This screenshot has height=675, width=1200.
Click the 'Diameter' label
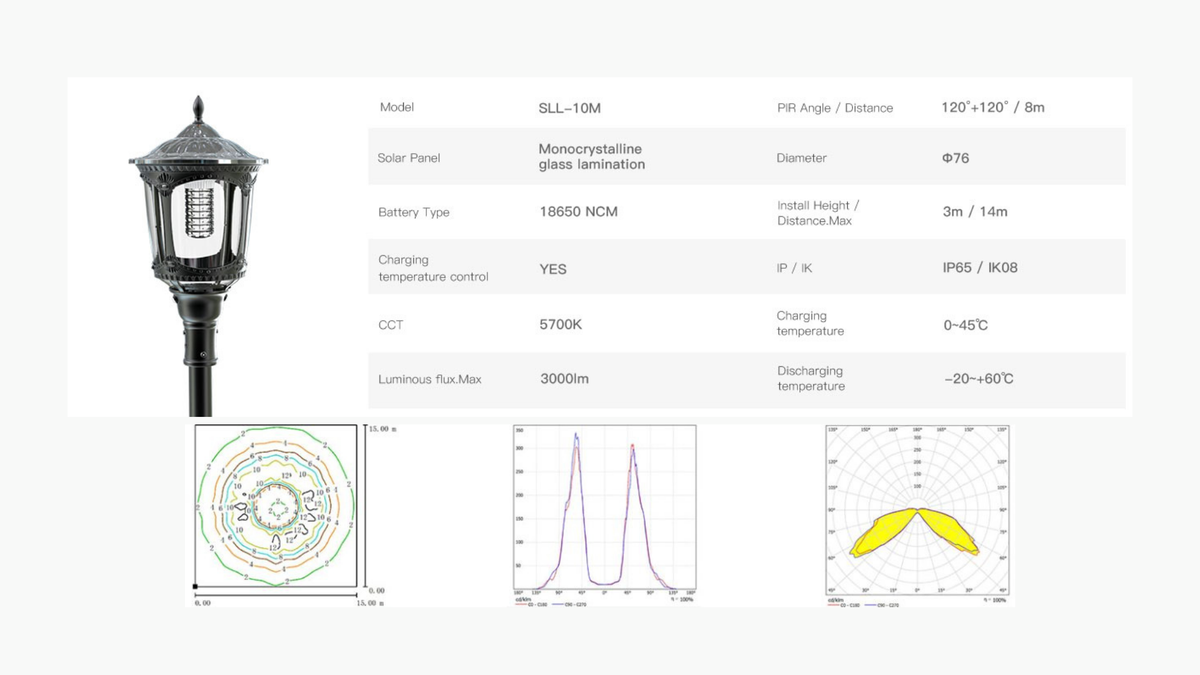pos(802,158)
